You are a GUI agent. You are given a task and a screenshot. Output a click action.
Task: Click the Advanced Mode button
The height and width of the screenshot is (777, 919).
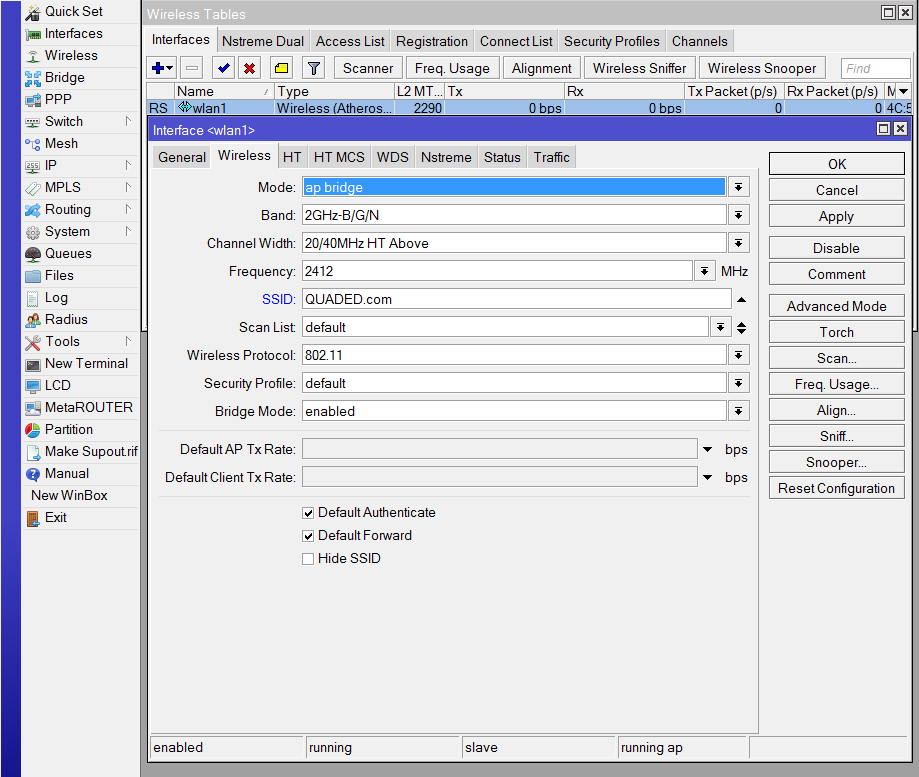(836, 306)
